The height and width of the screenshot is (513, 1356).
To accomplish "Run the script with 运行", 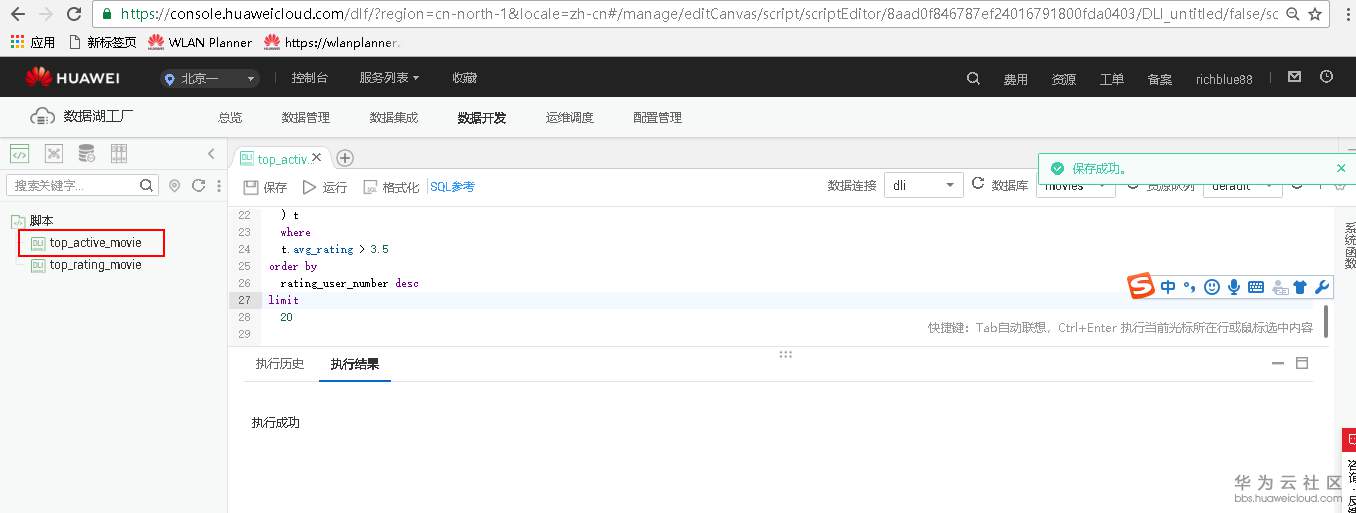I will point(325,187).
